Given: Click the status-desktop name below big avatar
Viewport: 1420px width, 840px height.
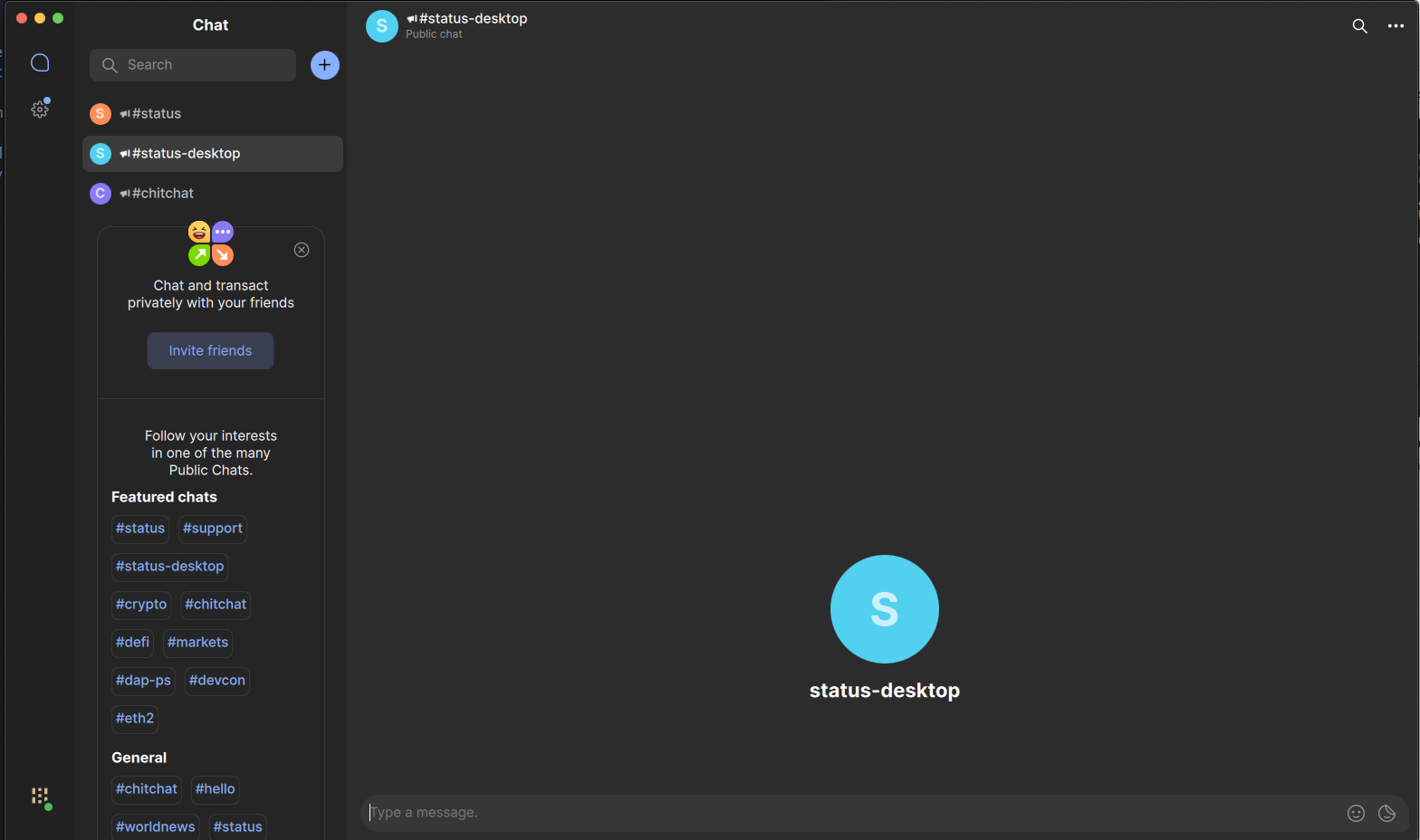Looking at the screenshot, I should point(885,691).
